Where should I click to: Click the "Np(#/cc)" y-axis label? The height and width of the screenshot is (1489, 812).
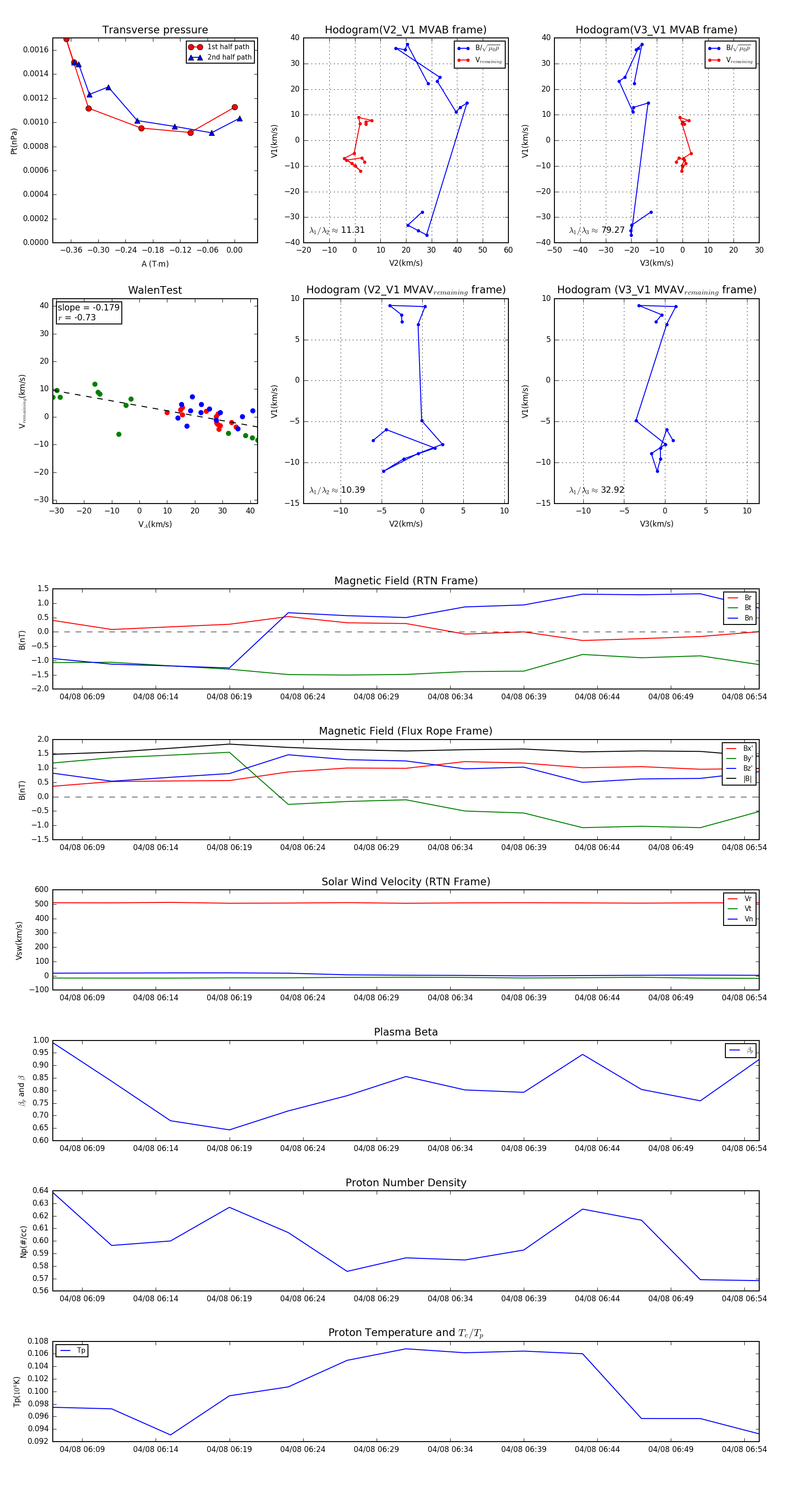(24, 1242)
